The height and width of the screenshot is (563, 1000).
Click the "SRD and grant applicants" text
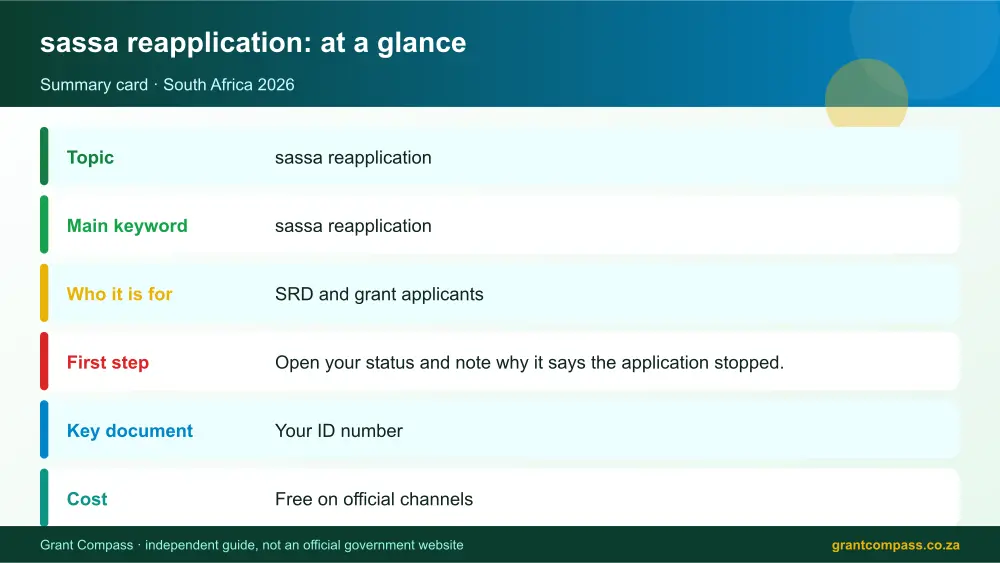click(x=379, y=294)
